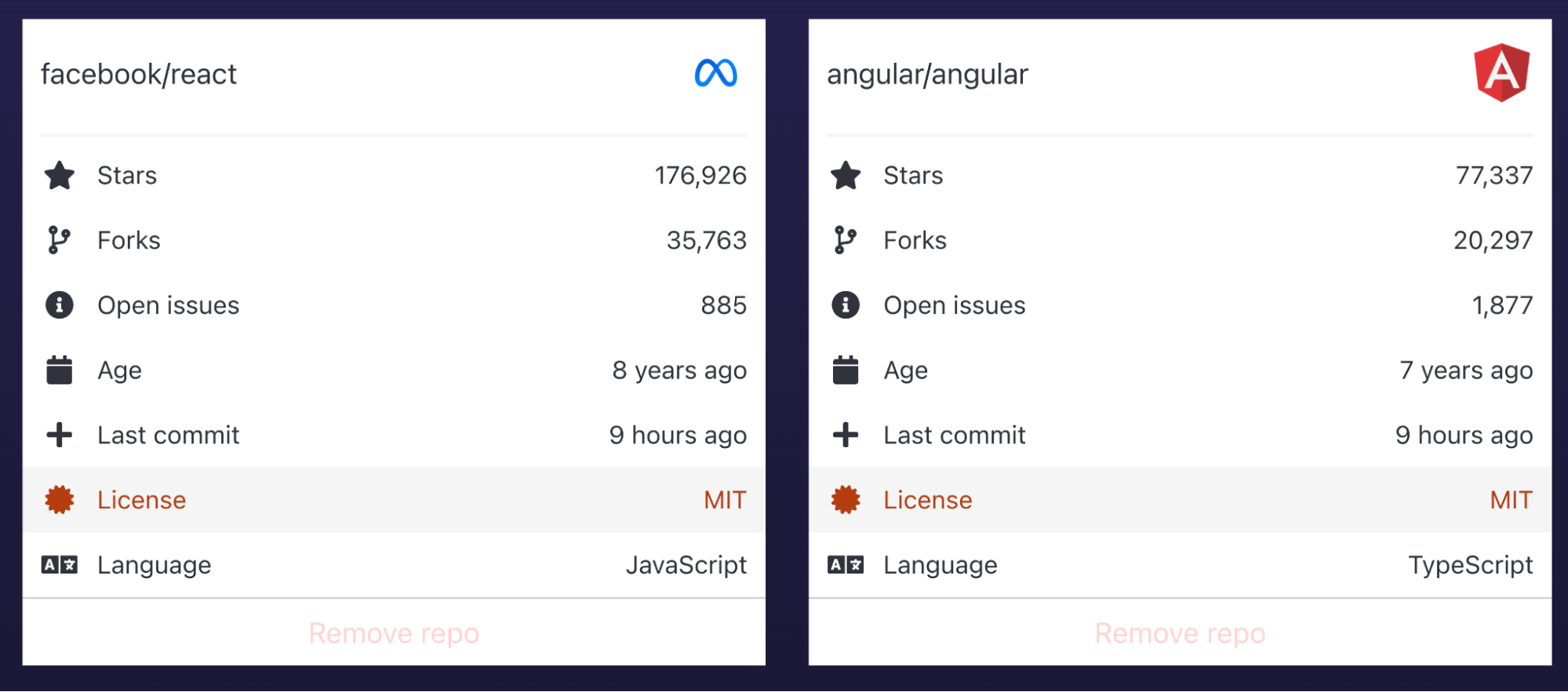Click the MIT value for angular/angular
The width and height of the screenshot is (1568, 692).
pyautogui.click(x=1511, y=500)
